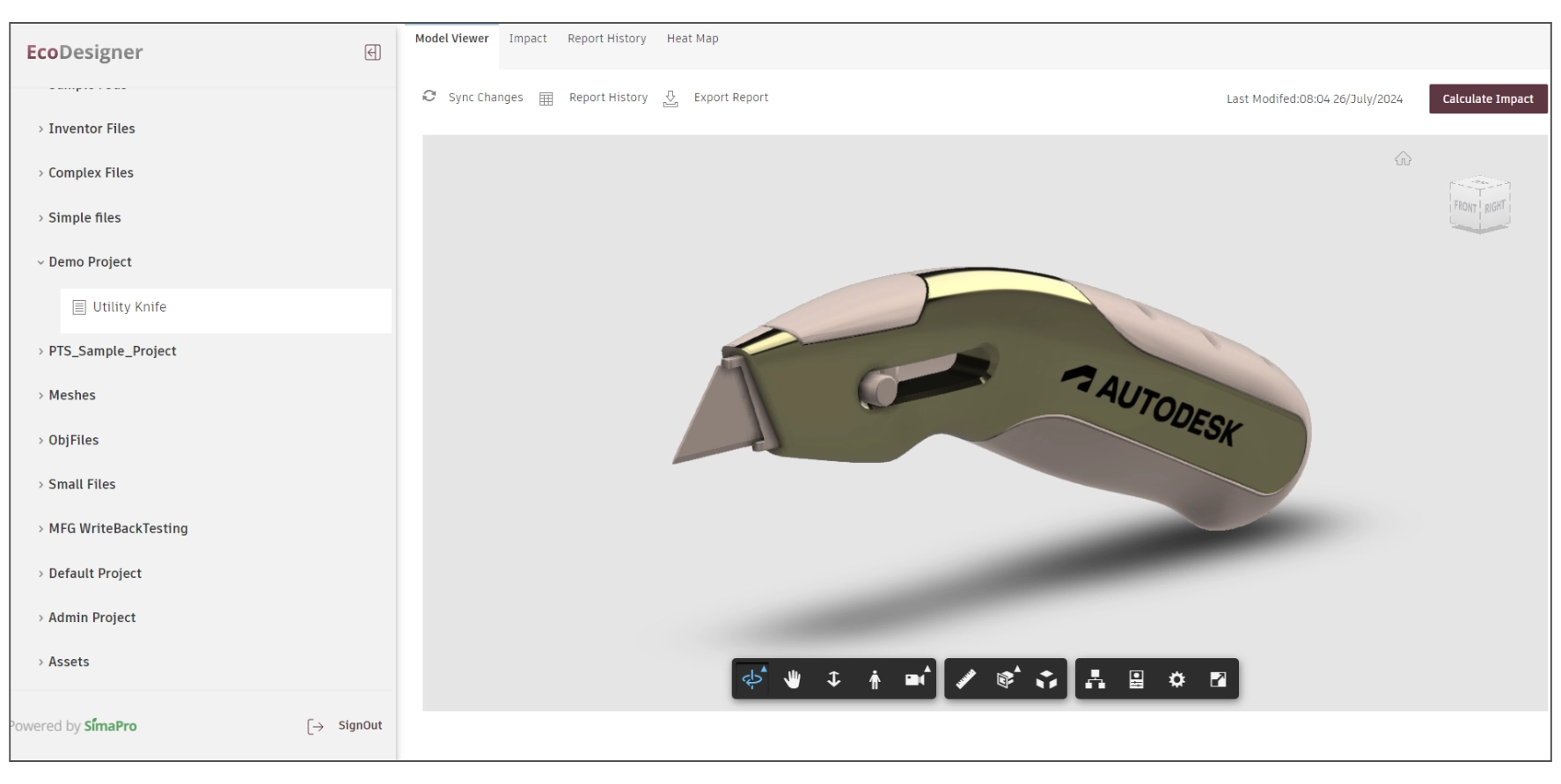Viewport: 1561px width, 784px height.
Task: Open the Camera interactions tool
Action: pos(916,679)
